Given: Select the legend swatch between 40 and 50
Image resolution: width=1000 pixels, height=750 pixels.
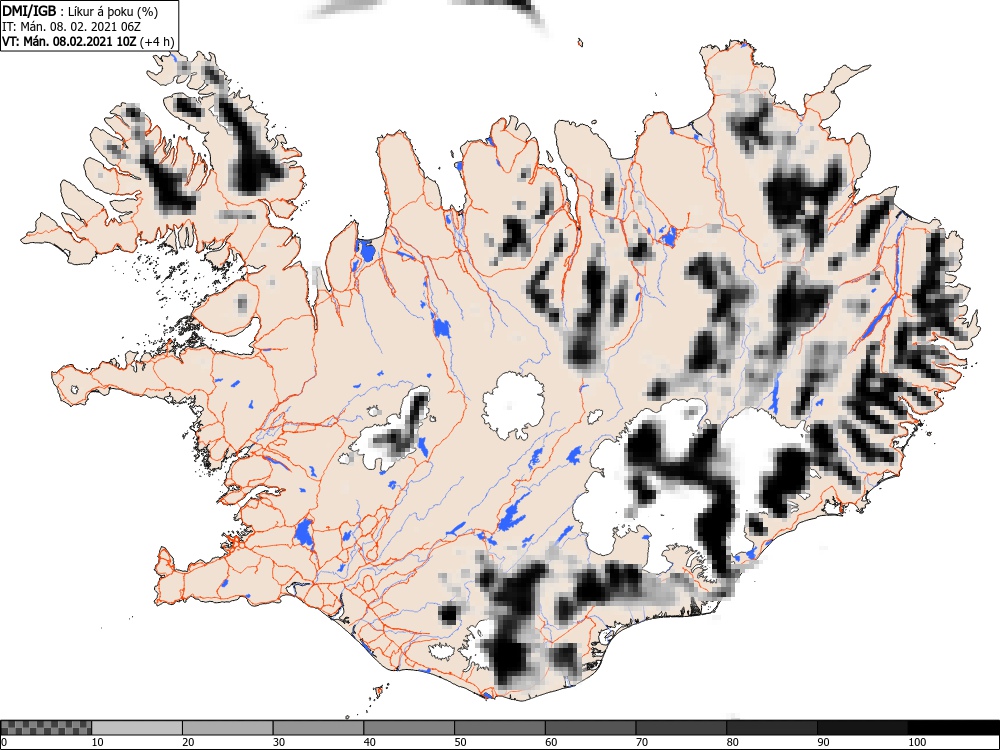Looking at the screenshot, I should [409, 728].
